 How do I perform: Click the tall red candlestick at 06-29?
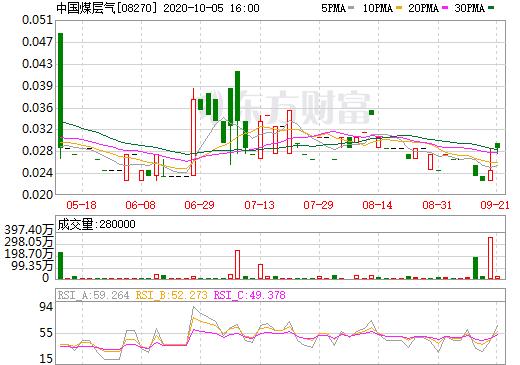tap(193, 137)
